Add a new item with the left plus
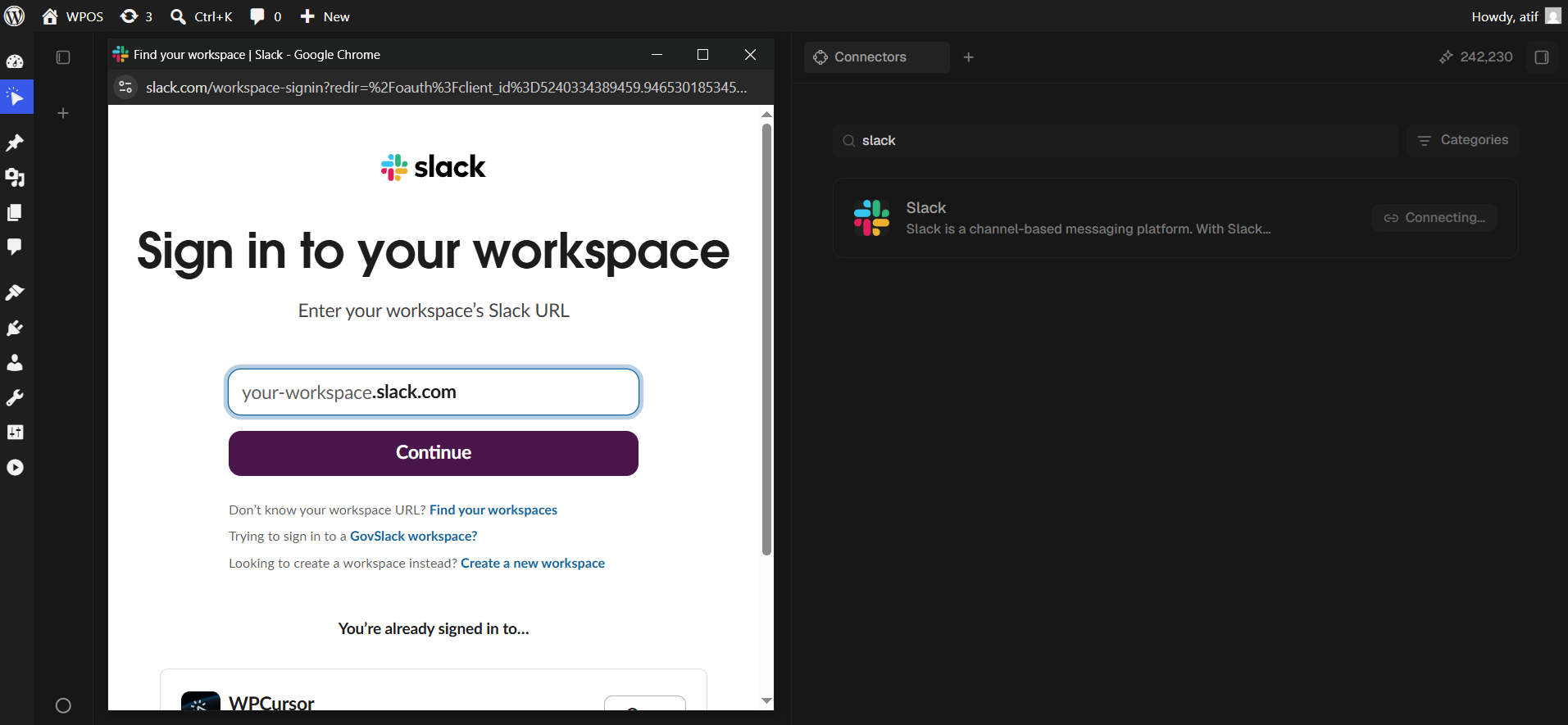This screenshot has width=1568, height=725. (x=63, y=113)
